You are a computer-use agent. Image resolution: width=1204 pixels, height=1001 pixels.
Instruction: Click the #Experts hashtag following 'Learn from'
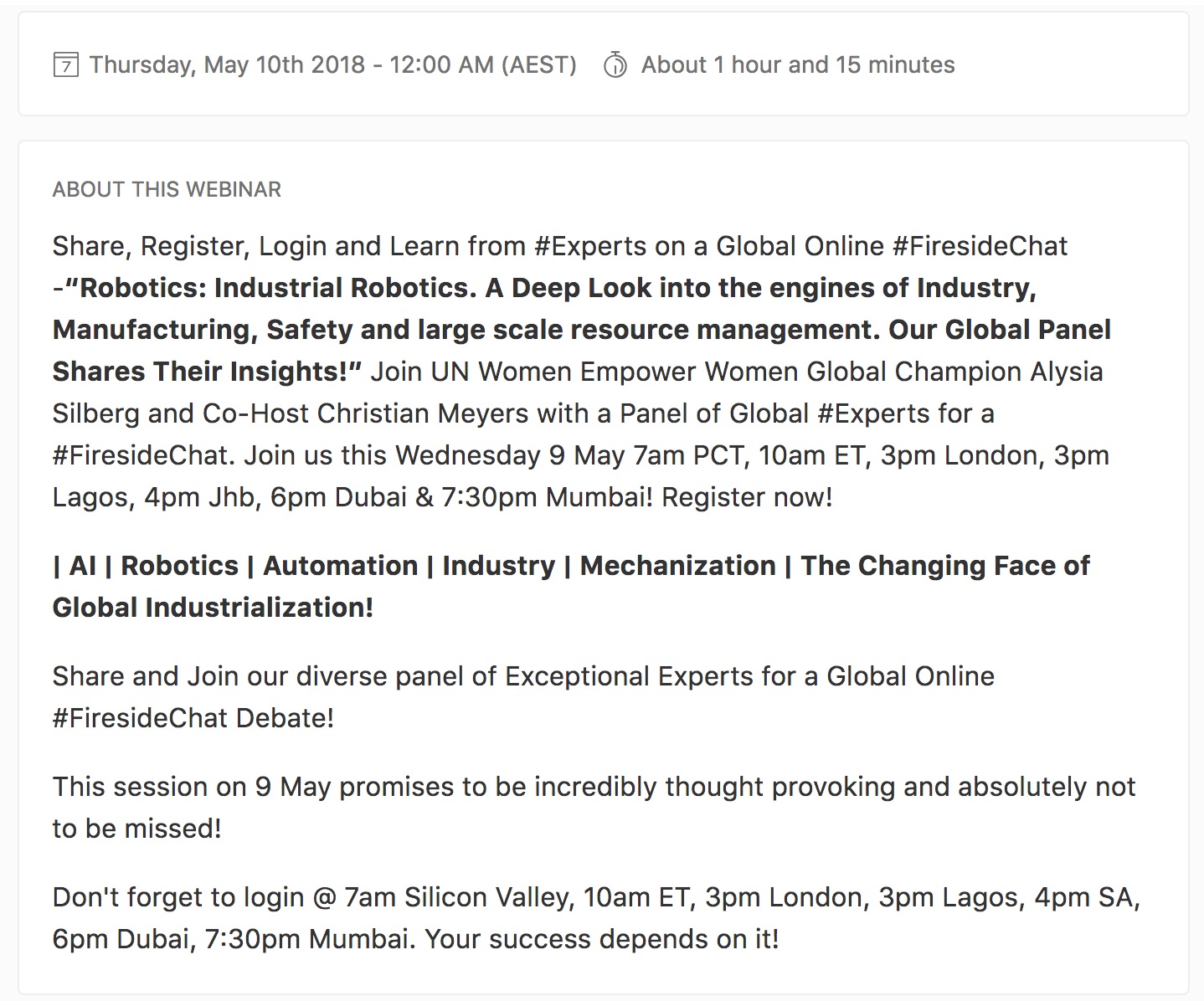(589, 246)
